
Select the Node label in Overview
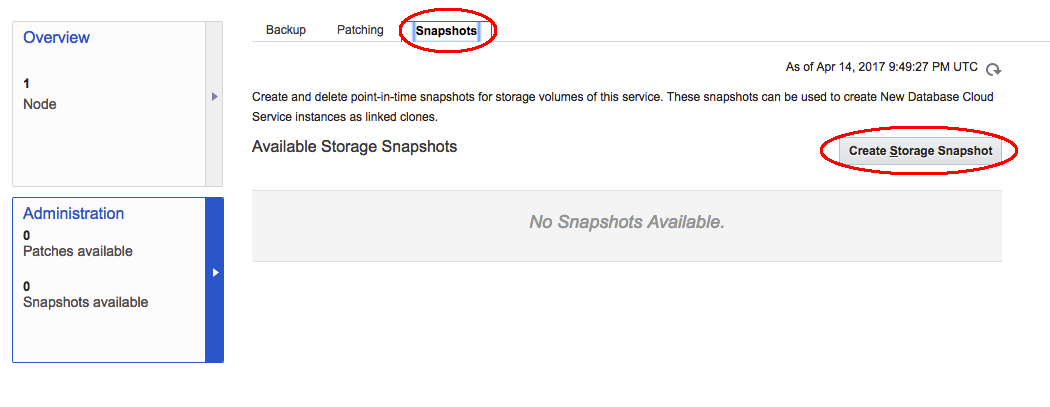[x=40, y=104]
